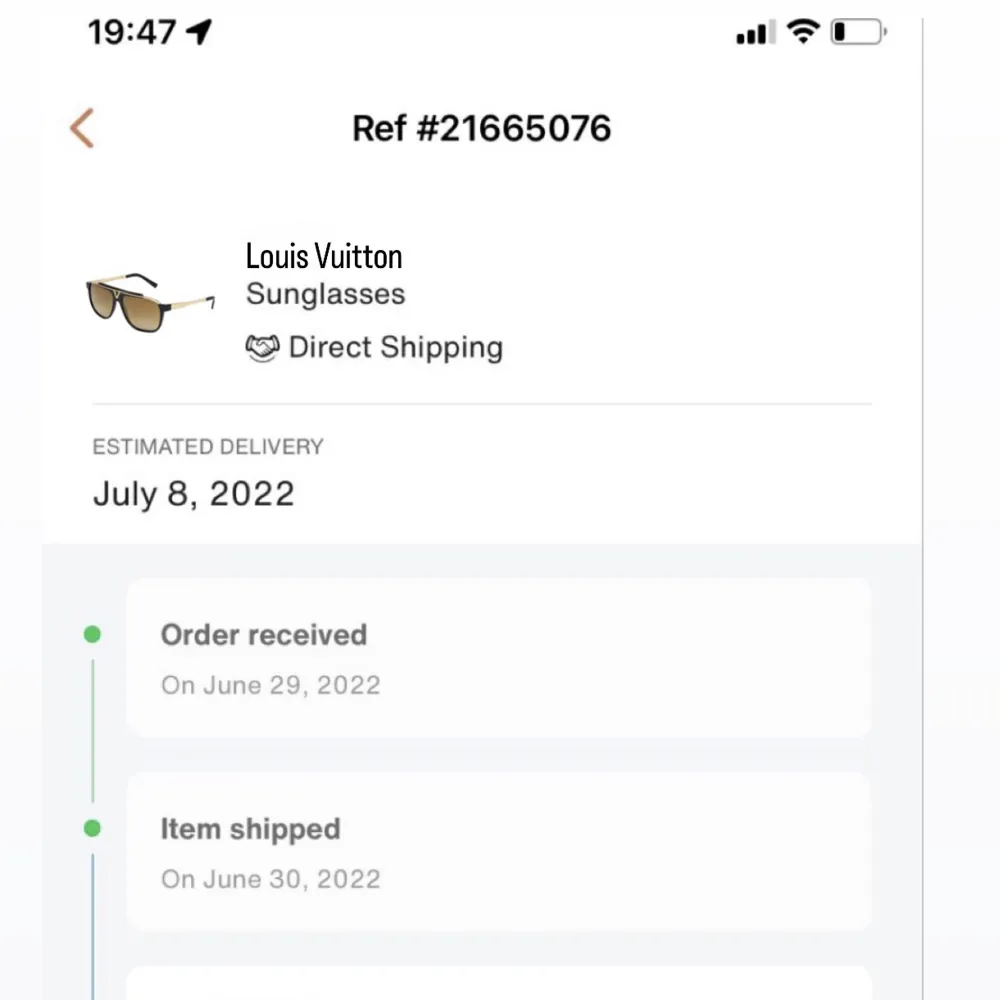The image size is (1000, 1000).
Task: Tap the Direct Shipping label
Action: pyautogui.click(x=395, y=348)
